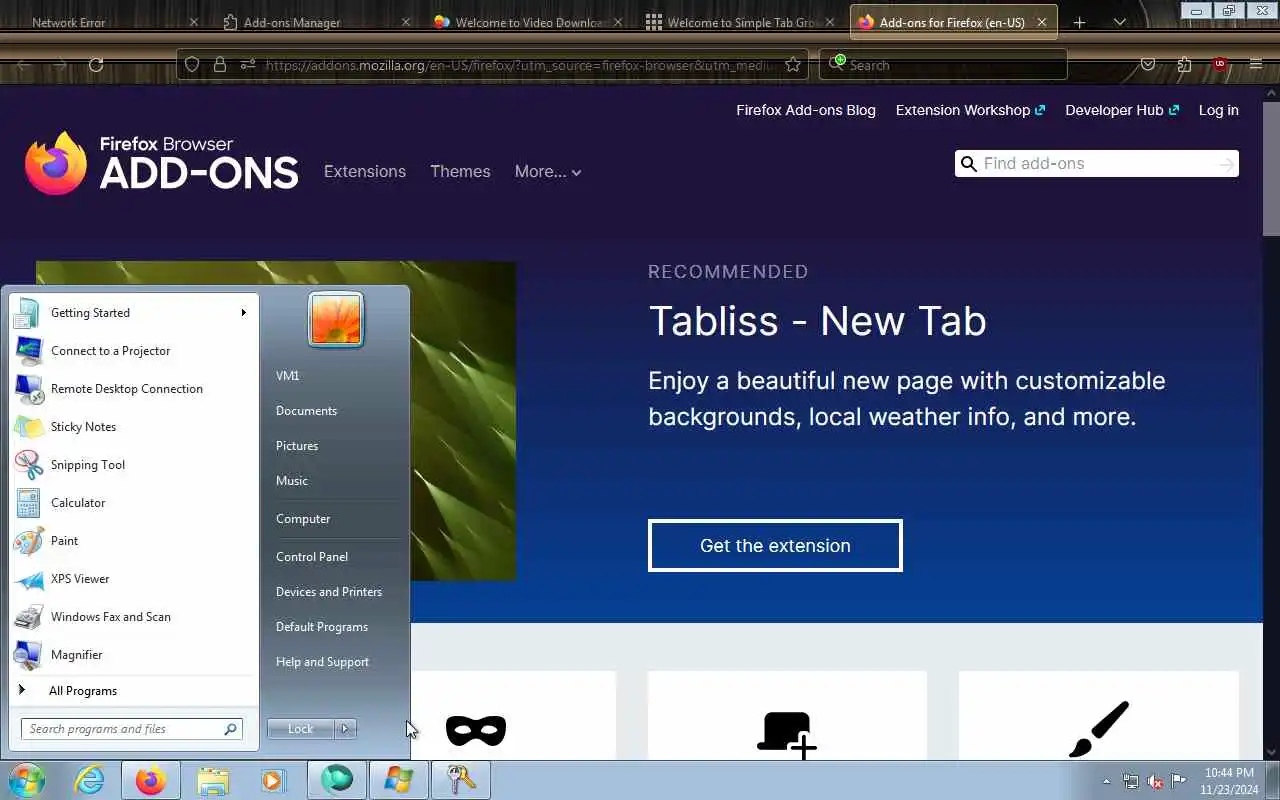Click the paintbrush themes icon

pos(1098,729)
